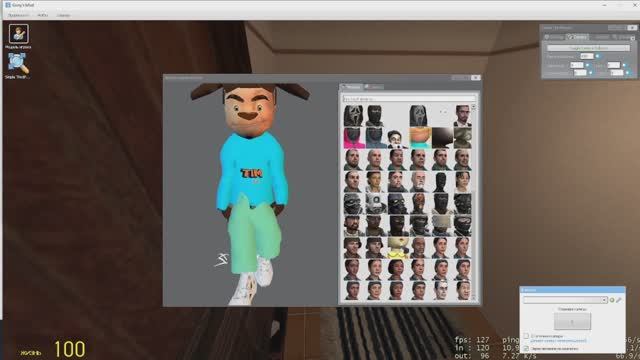The image size is (640, 360).
Task: Toggle the lowest checkbox in bottom-right window
Action: click(x=526, y=349)
